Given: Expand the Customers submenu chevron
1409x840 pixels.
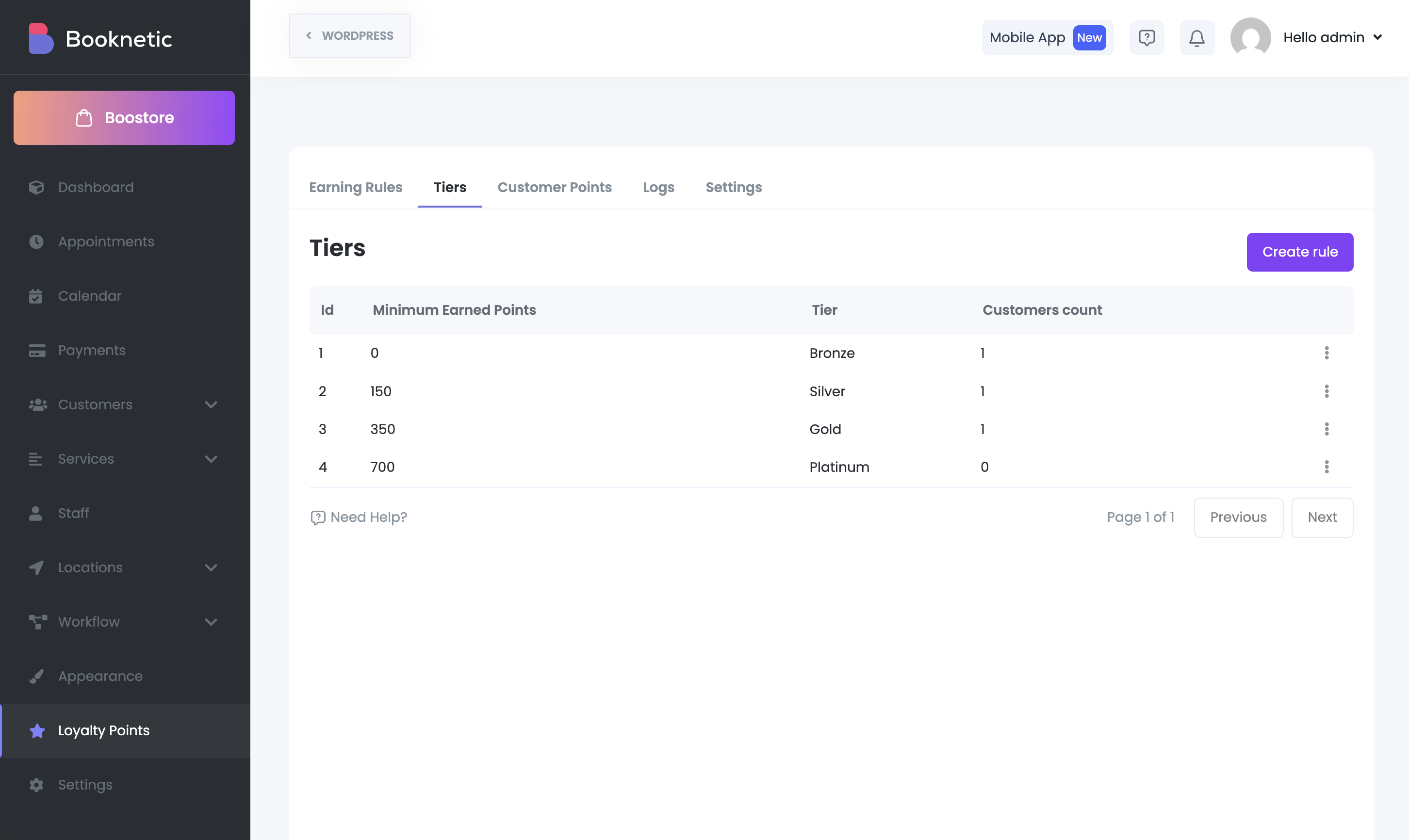Looking at the screenshot, I should coord(211,404).
